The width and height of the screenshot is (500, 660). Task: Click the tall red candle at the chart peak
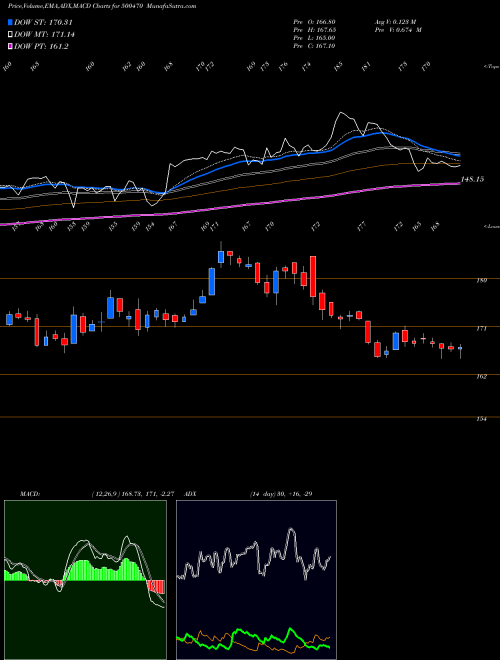(313, 277)
